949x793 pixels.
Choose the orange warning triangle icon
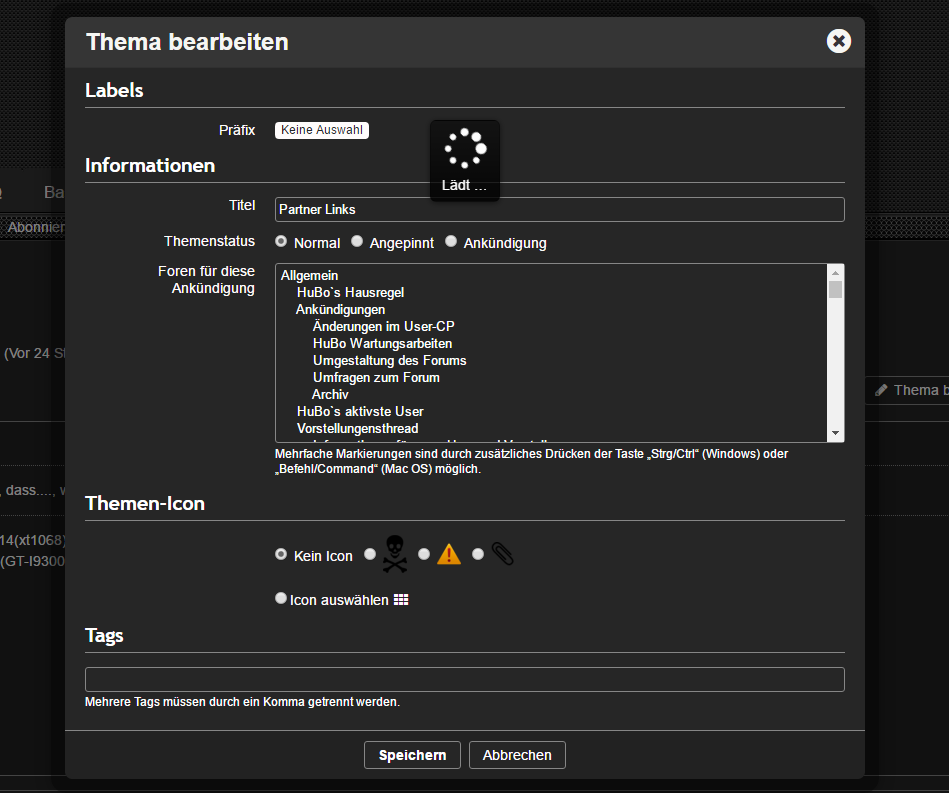(x=425, y=554)
